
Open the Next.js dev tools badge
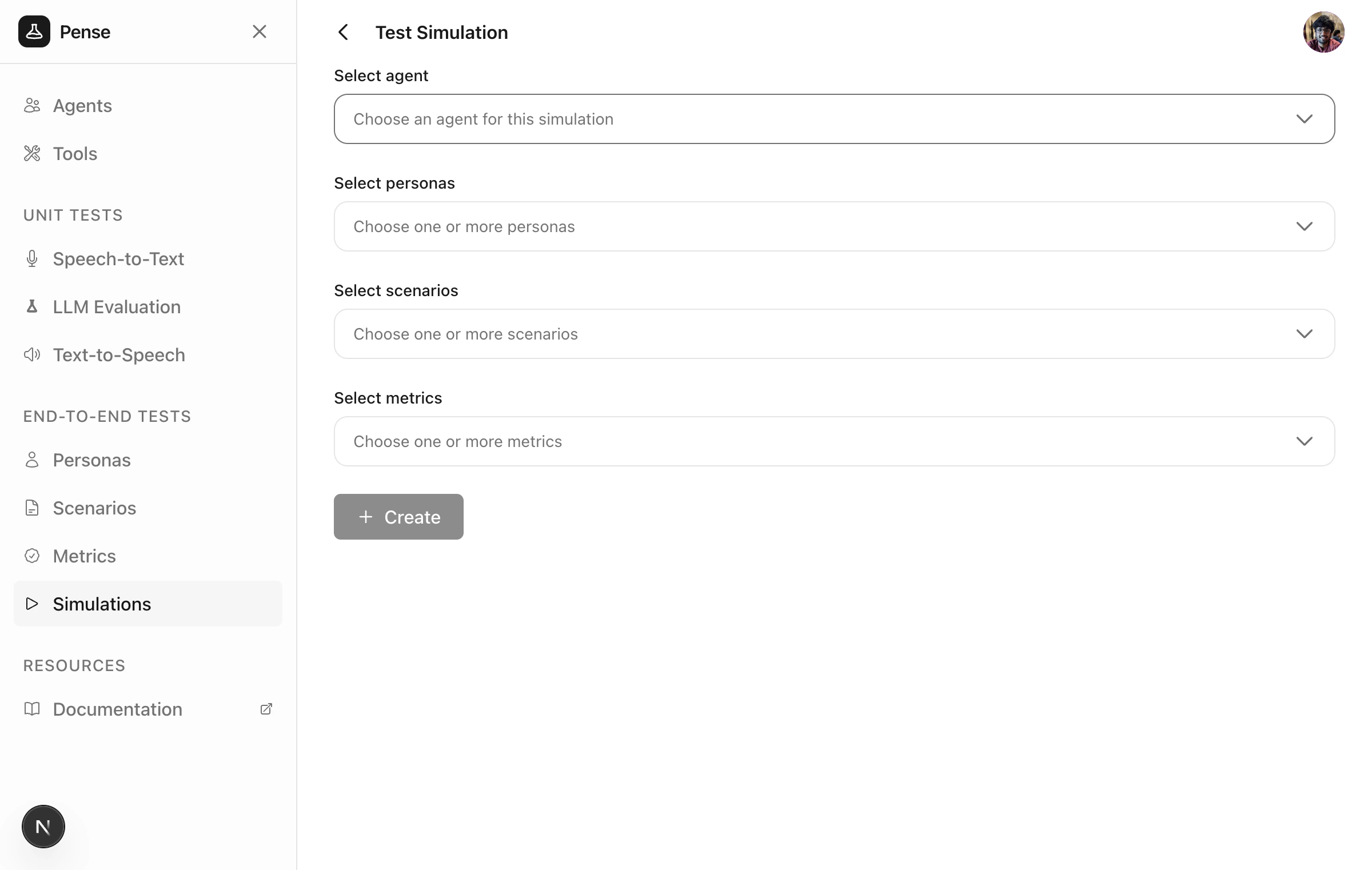coord(43,826)
